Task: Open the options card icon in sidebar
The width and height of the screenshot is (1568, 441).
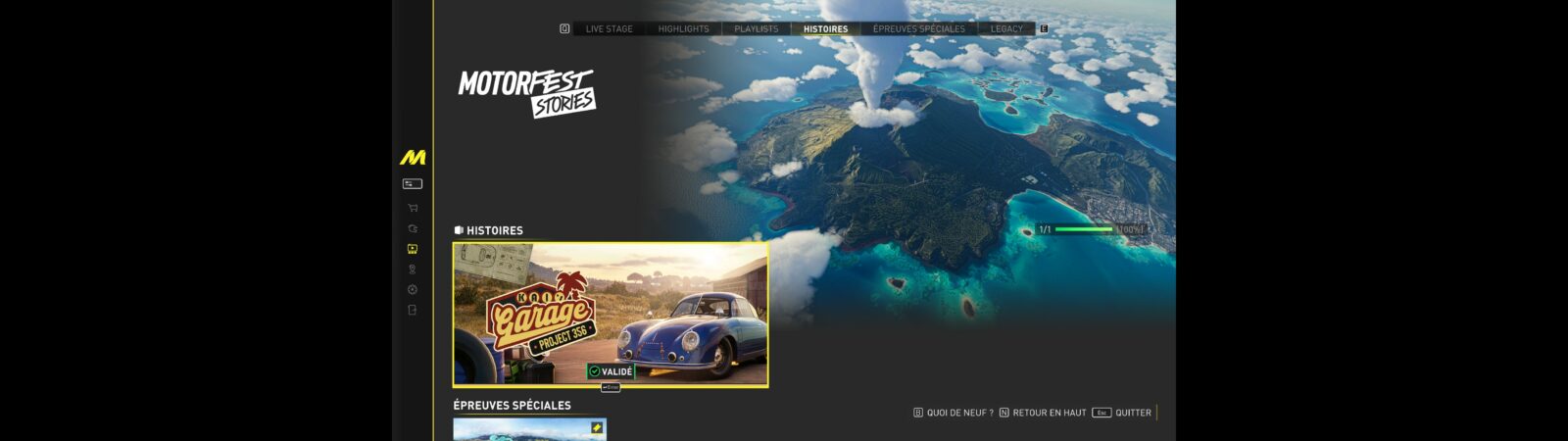Action: 413,183
